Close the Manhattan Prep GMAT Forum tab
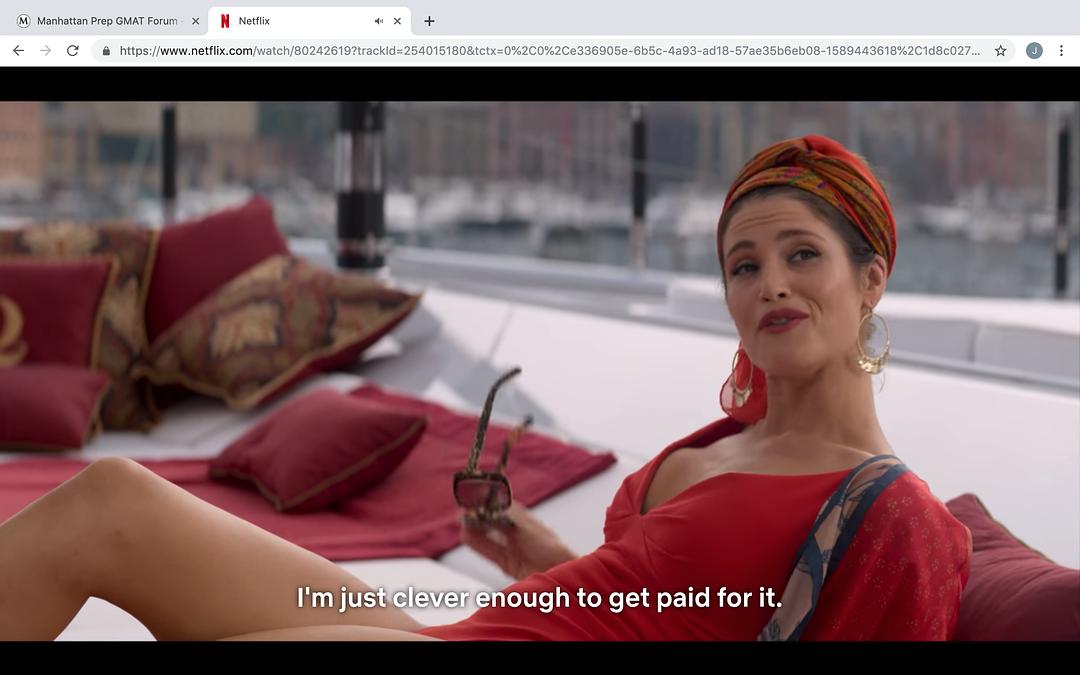1080x675 pixels. click(x=196, y=21)
